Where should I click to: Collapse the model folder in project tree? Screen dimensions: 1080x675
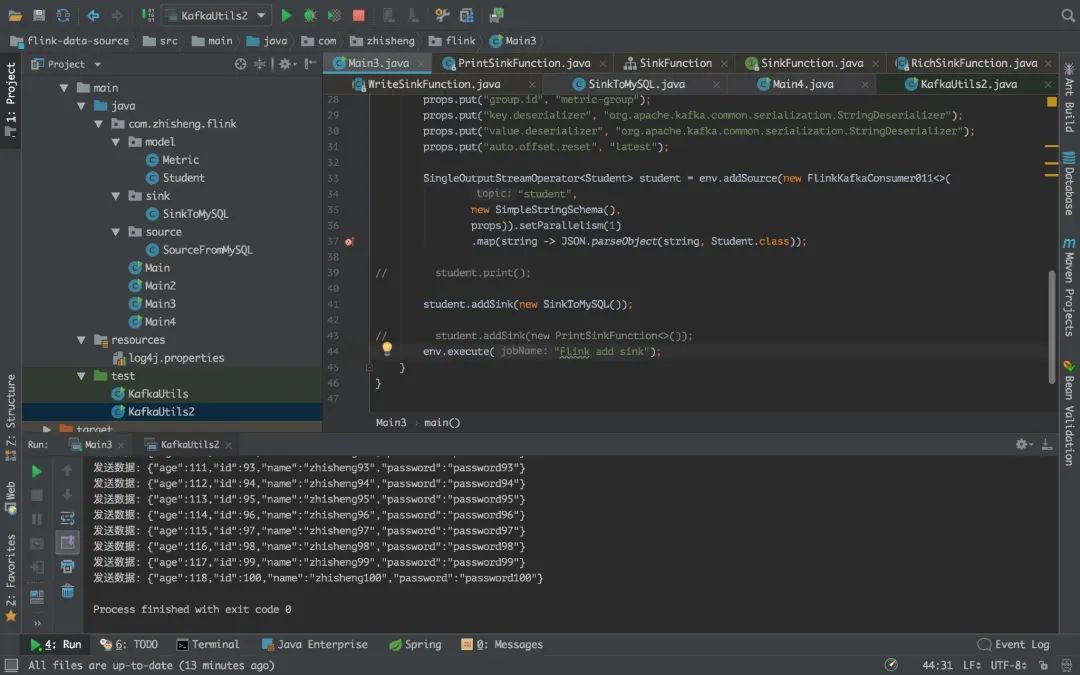117,142
